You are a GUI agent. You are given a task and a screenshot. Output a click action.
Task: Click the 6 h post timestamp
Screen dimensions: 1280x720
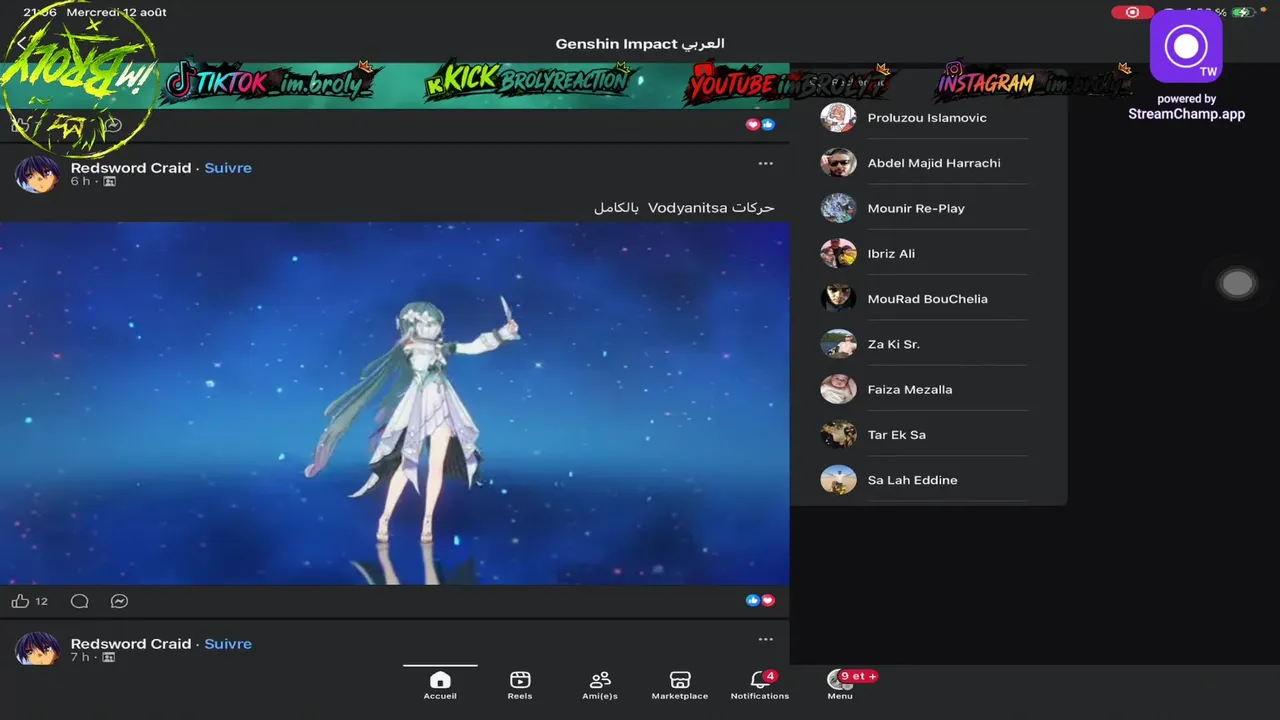[x=80, y=181]
